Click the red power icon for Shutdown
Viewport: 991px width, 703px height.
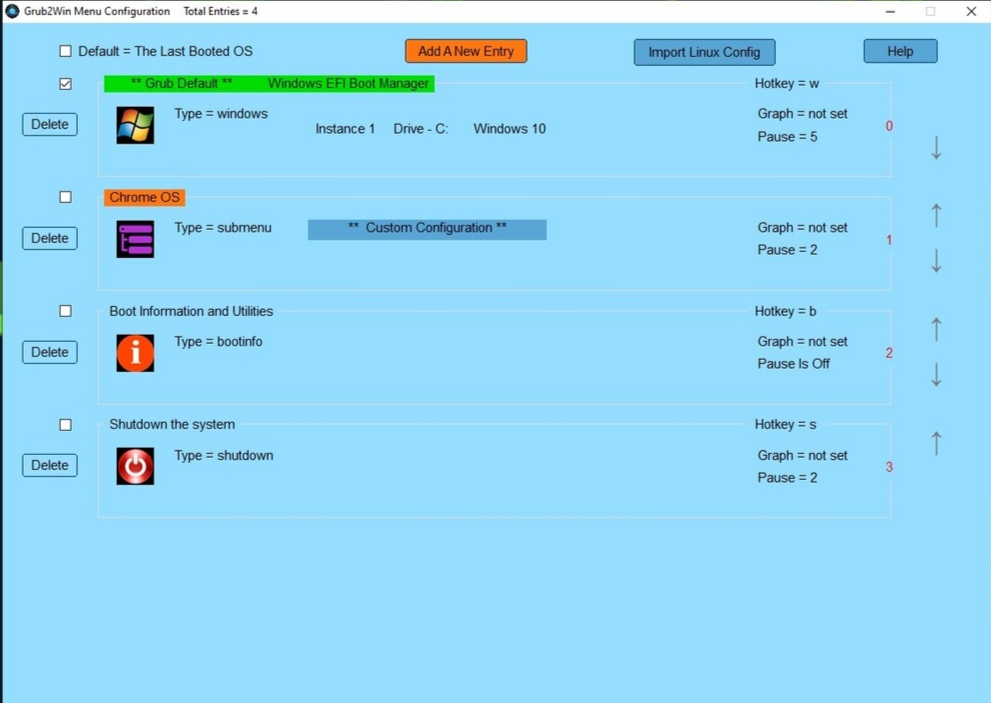click(x=135, y=466)
